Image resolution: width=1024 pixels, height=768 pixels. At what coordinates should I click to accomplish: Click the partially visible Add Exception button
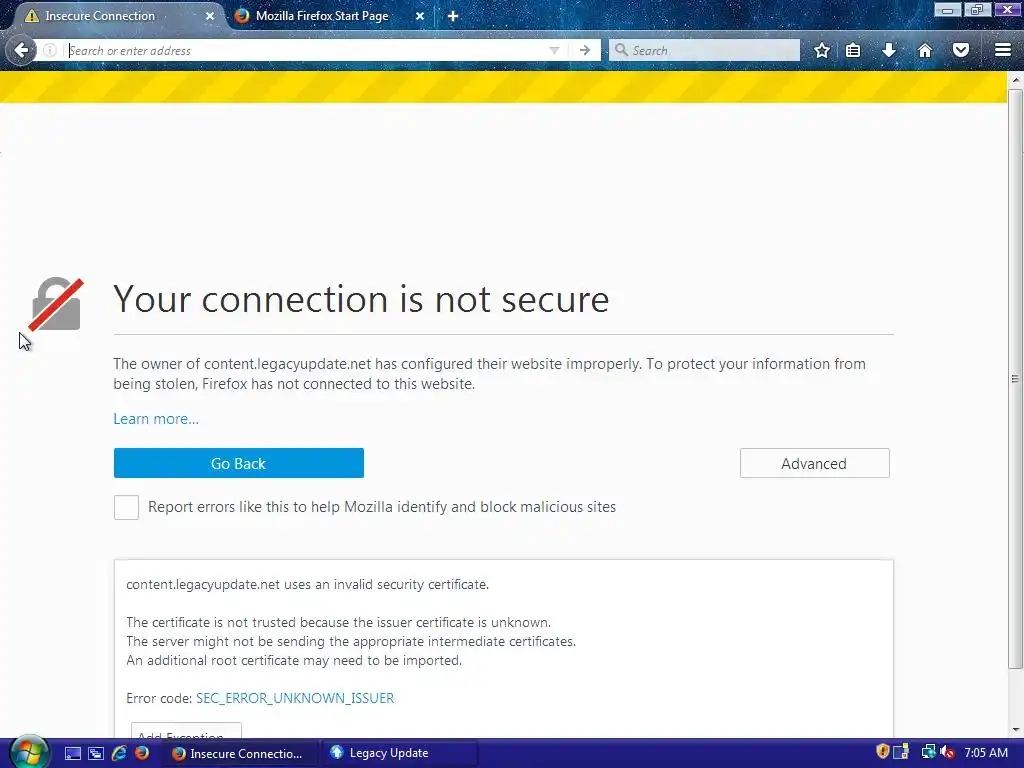tap(186, 730)
